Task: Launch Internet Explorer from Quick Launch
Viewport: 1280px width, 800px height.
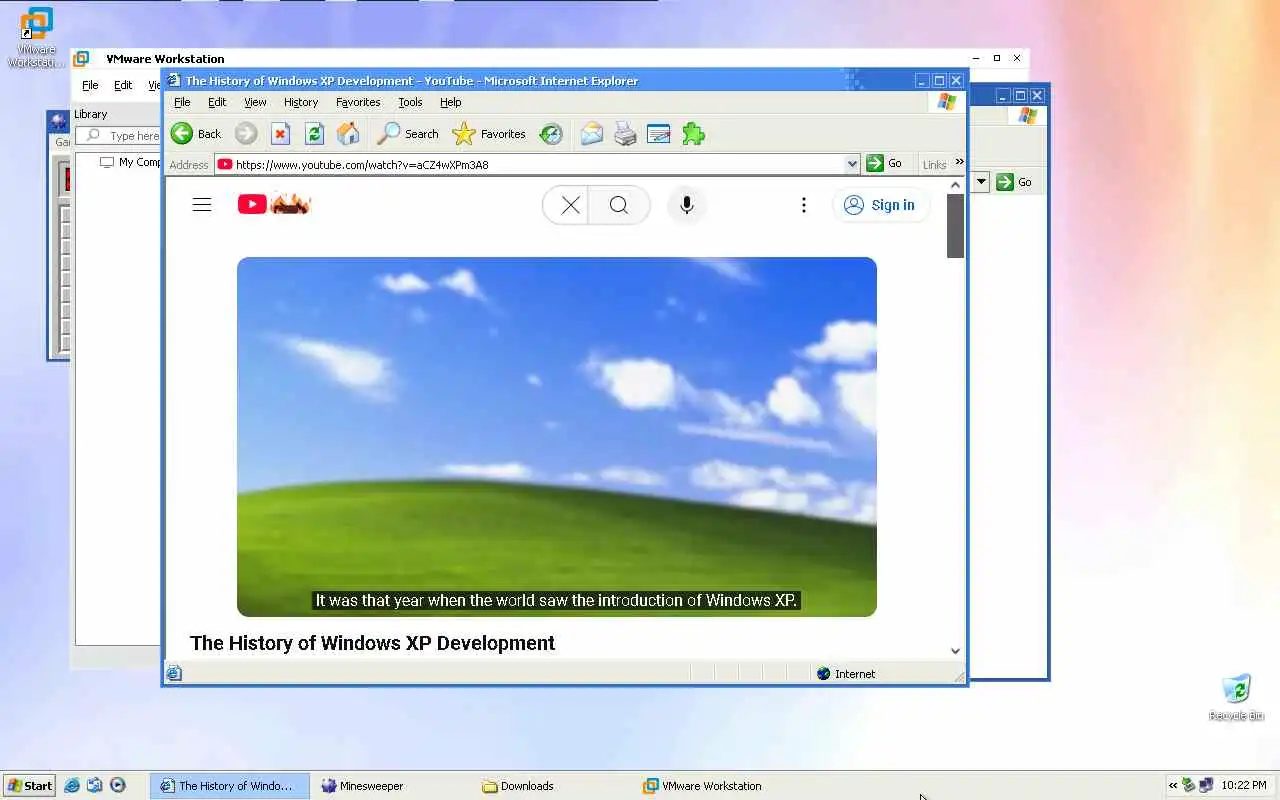Action: point(72,786)
